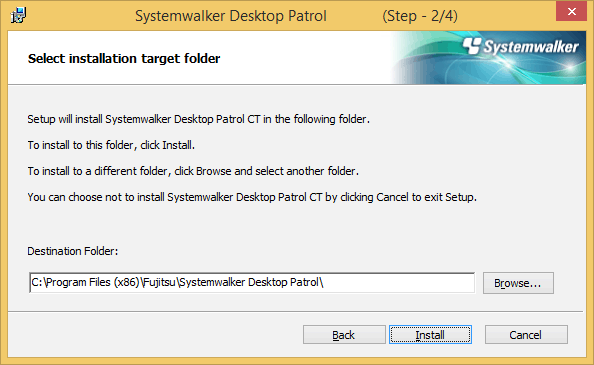Click the empty gray area above Destination Folder
This screenshot has height=365, width=594.
pos(295,225)
